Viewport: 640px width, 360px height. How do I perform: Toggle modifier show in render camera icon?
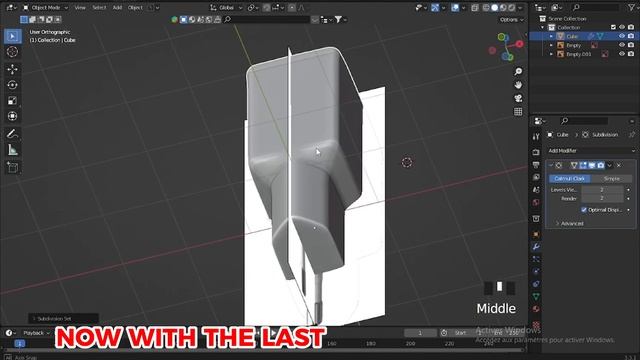pyautogui.click(x=600, y=165)
